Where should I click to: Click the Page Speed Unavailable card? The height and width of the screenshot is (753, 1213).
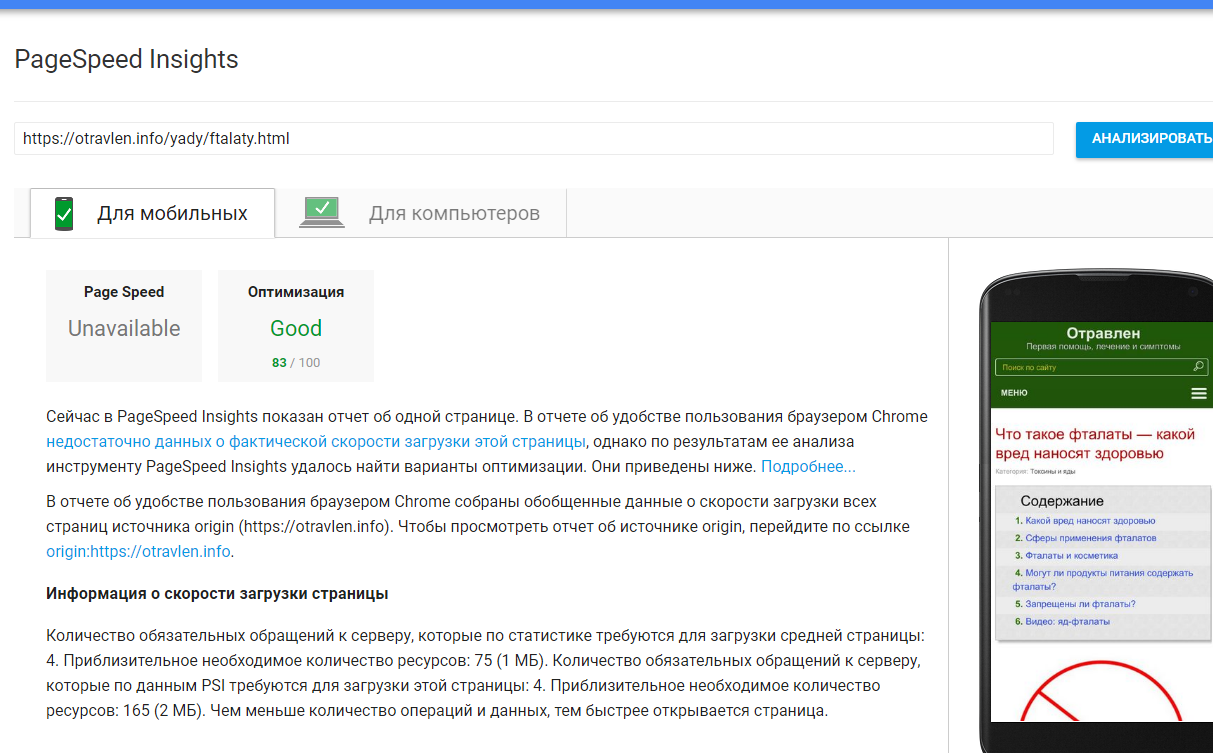(x=124, y=326)
